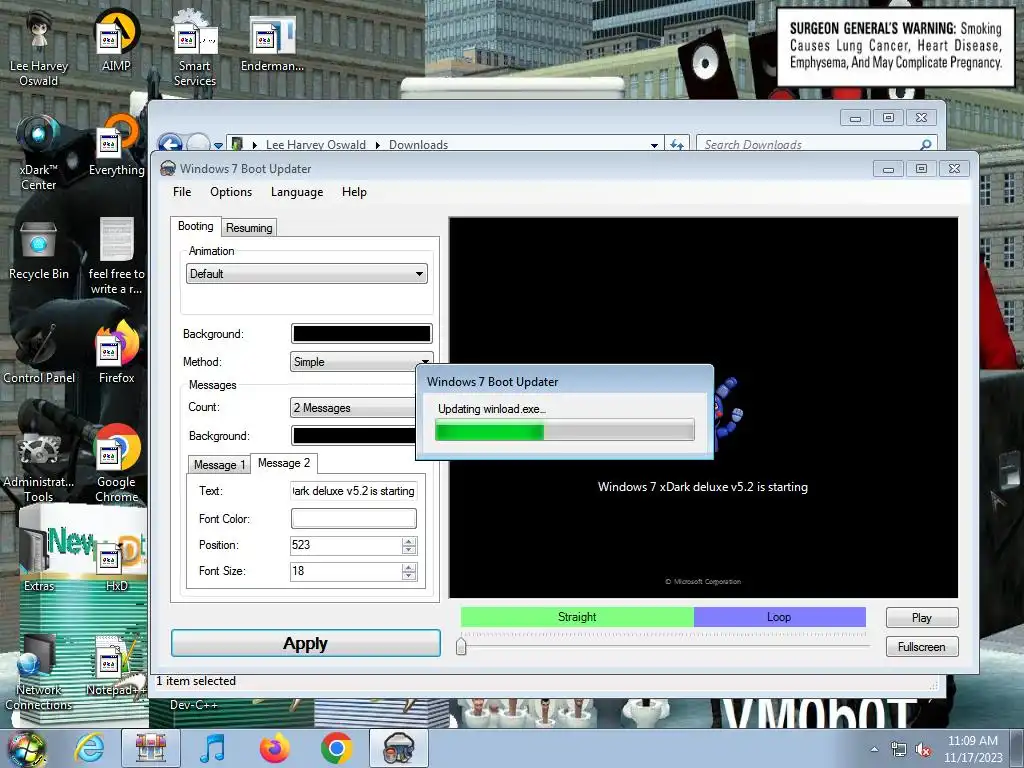Open the File menu
The image size is (1024, 768).
tap(182, 192)
